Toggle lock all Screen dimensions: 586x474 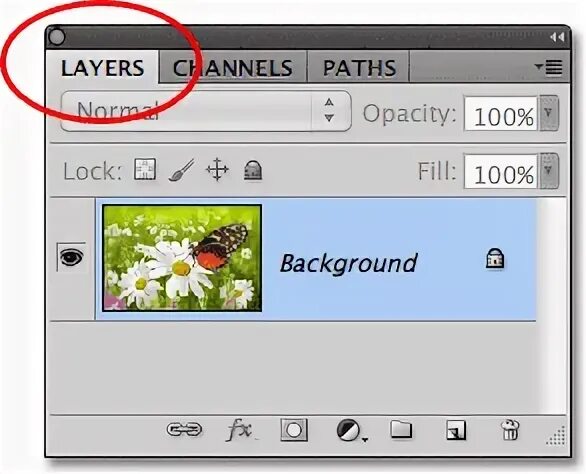[x=253, y=170]
